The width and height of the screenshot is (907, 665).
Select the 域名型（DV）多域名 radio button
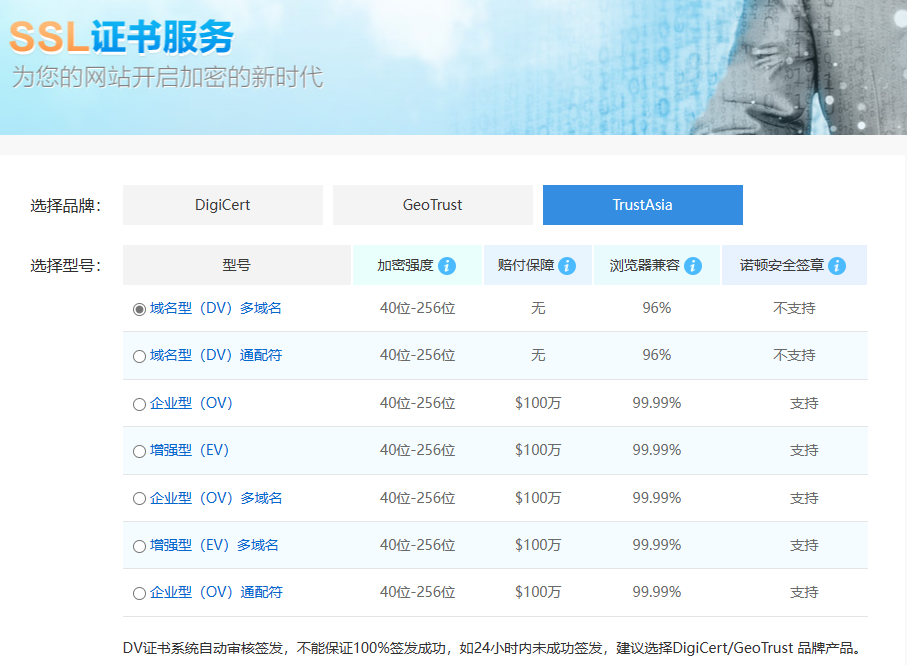click(x=137, y=308)
